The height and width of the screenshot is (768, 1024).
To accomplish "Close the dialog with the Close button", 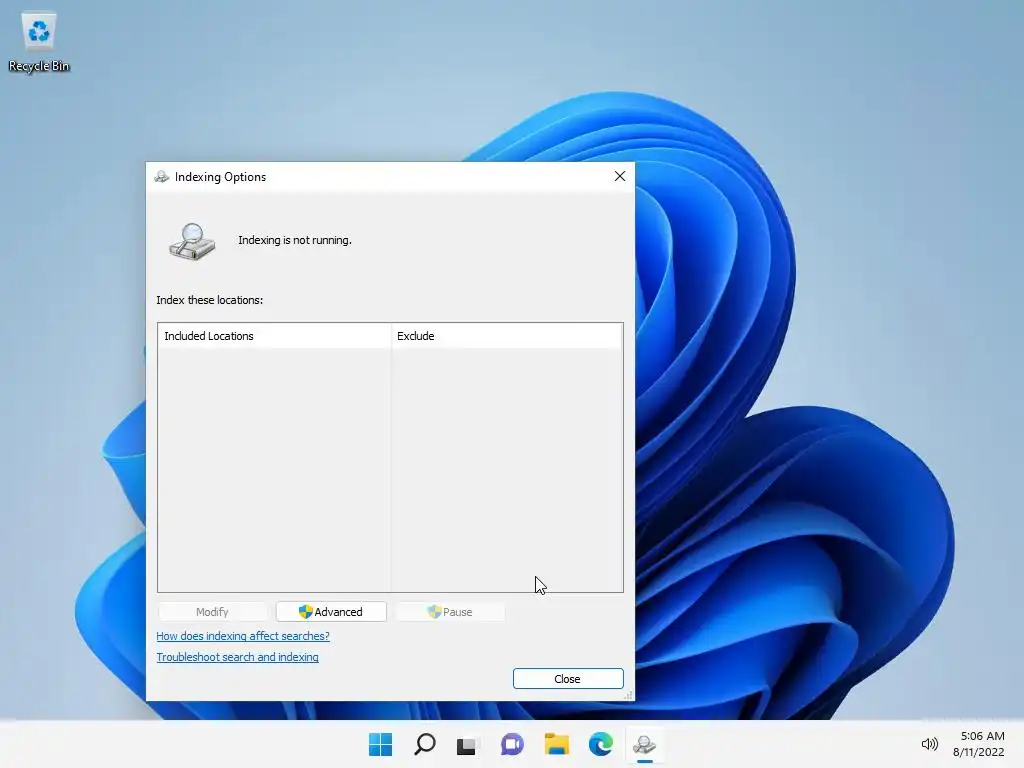I will (568, 679).
